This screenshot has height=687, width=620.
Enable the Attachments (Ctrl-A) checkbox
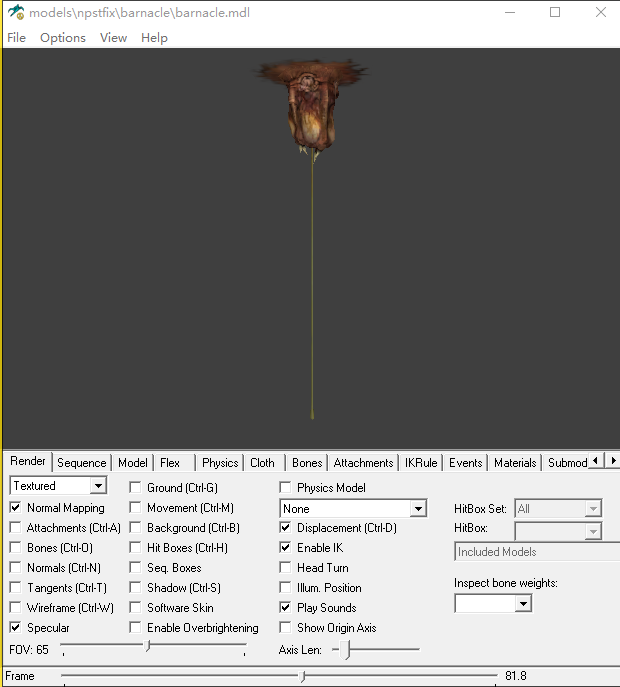click(15, 528)
